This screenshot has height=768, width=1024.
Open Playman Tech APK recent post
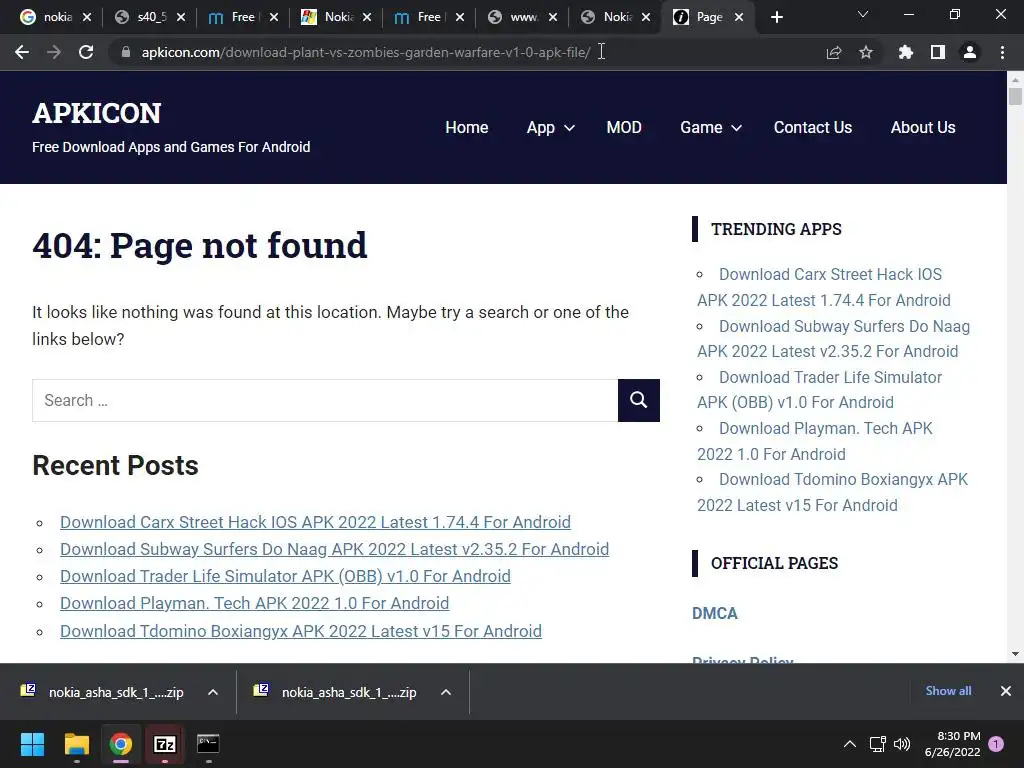click(x=255, y=603)
